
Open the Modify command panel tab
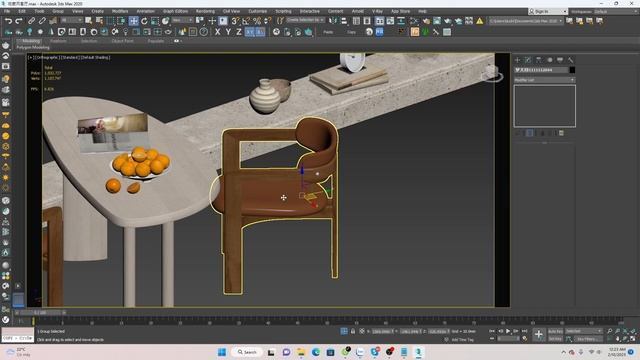528,60
